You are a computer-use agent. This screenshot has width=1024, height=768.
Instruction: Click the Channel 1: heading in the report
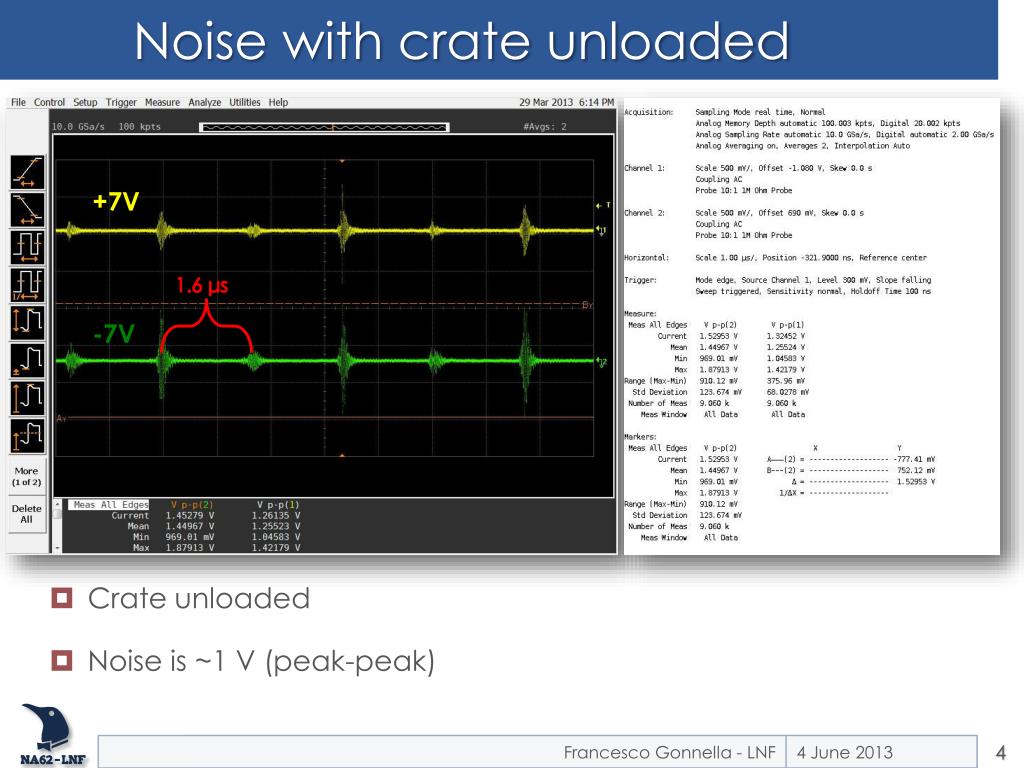point(645,168)
